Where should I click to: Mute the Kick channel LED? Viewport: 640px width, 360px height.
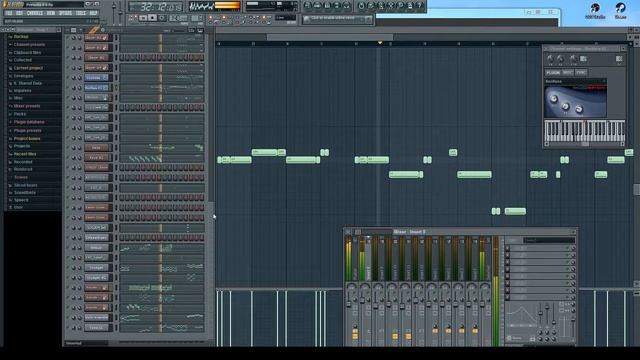(x=68, y=148)
